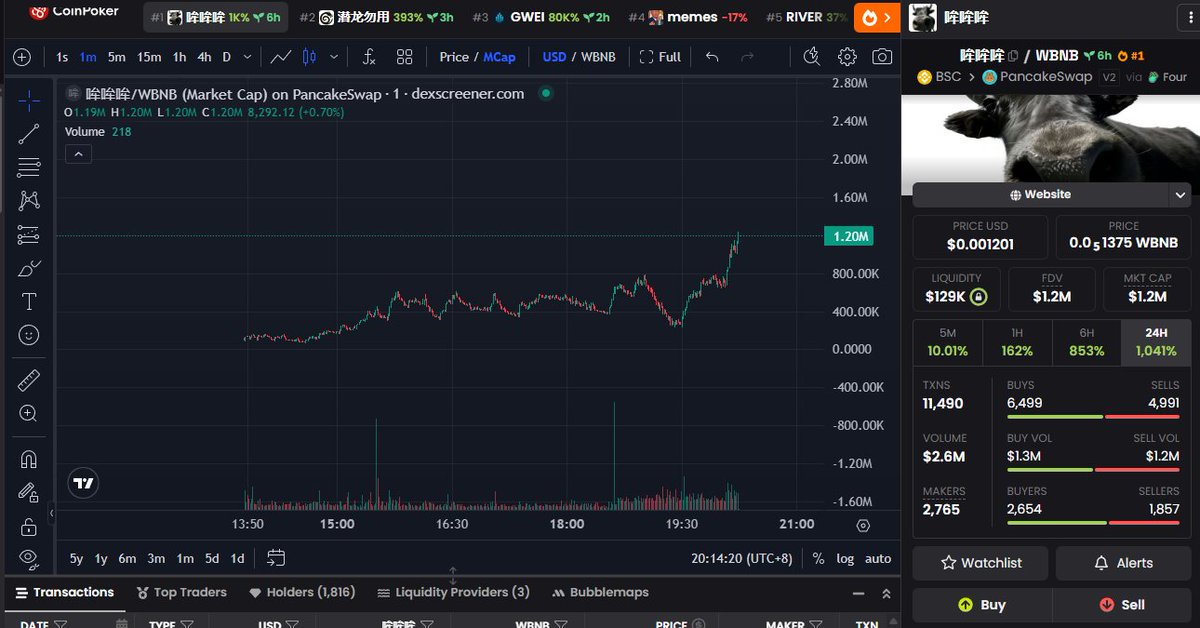Set chart range to 6m
Screen dimensions: 1200x628
point(127,559)
